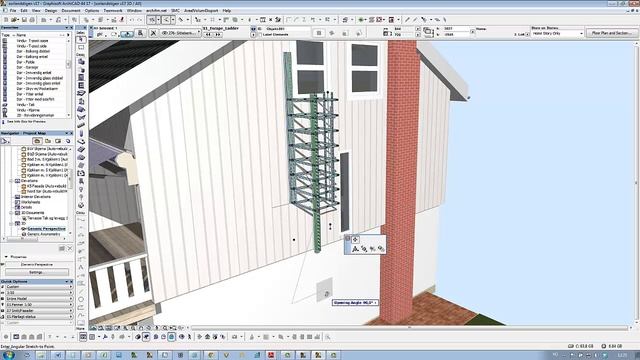Click the Project Map icon in Navigator
The width and height of the screenshot is (640, 360).
pos(37,141)
